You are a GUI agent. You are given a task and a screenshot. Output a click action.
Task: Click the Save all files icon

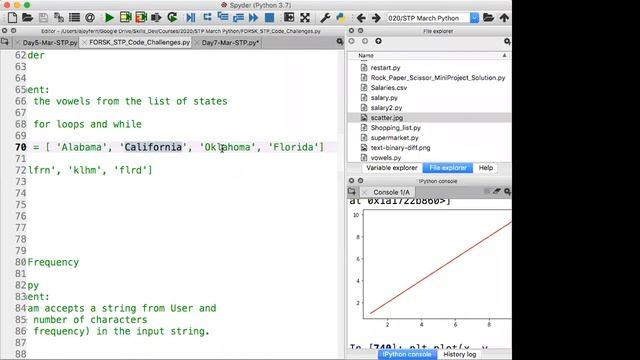point(58,18)
